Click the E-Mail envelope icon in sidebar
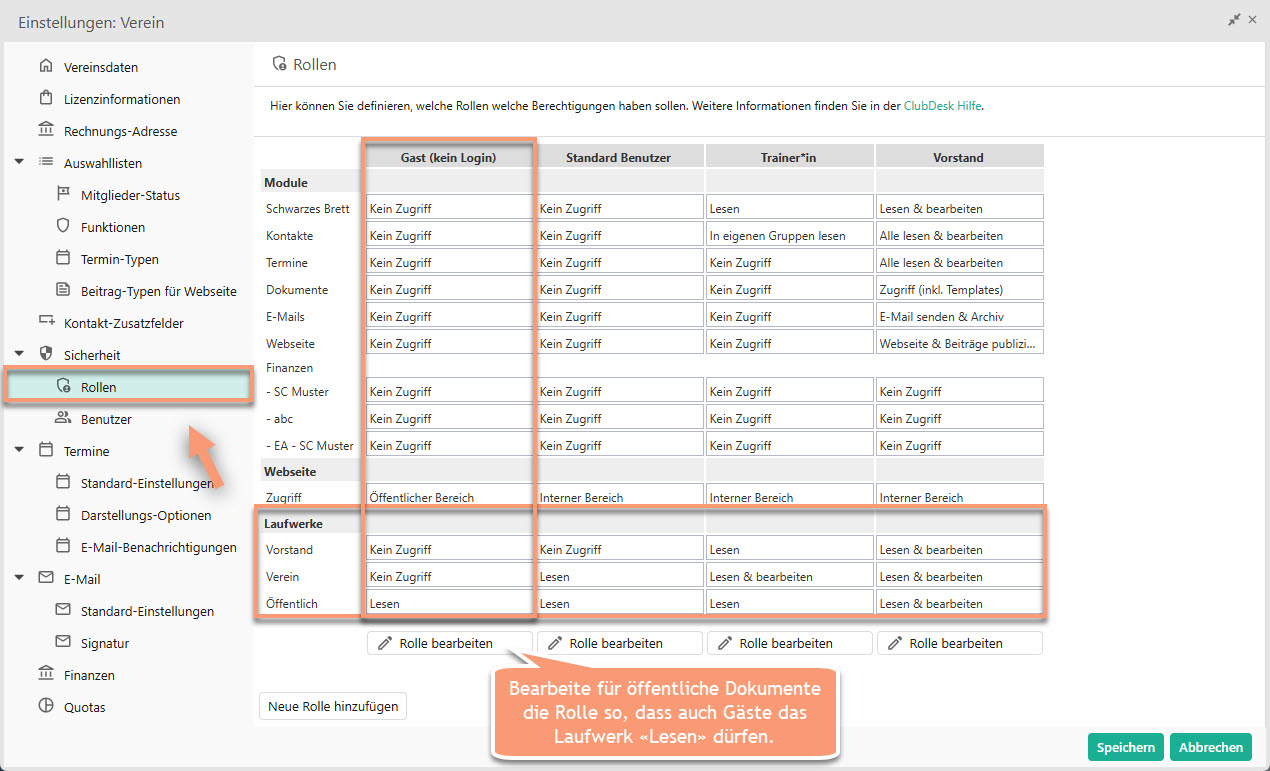 pos(45,578)
